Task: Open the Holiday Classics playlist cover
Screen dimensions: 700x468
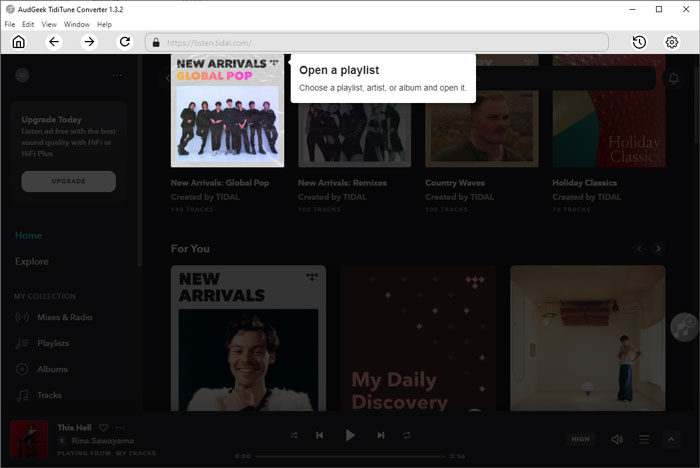Action: coord(609,130)
